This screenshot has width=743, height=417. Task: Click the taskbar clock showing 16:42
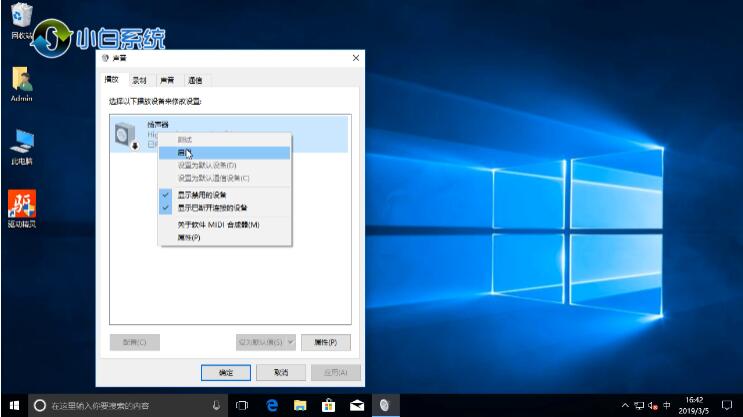pyautogui.click(x=694, y=406)
